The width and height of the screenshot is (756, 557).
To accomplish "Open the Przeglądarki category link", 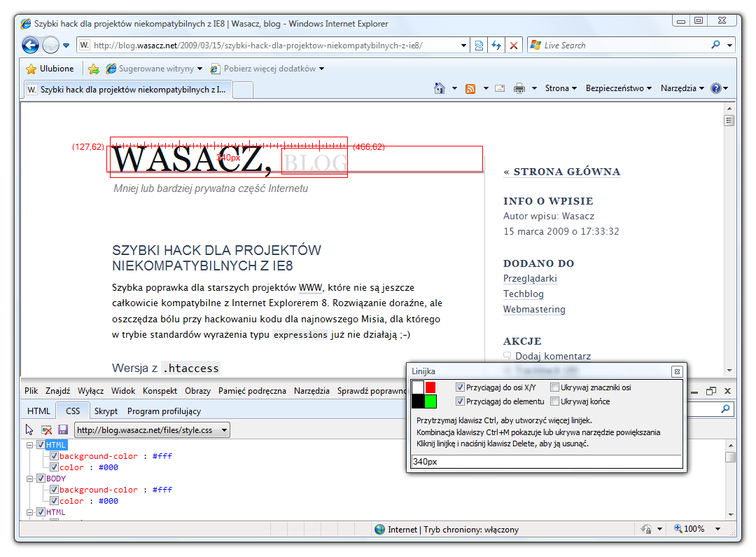I will pyautogui.click(x=530, y=278).
